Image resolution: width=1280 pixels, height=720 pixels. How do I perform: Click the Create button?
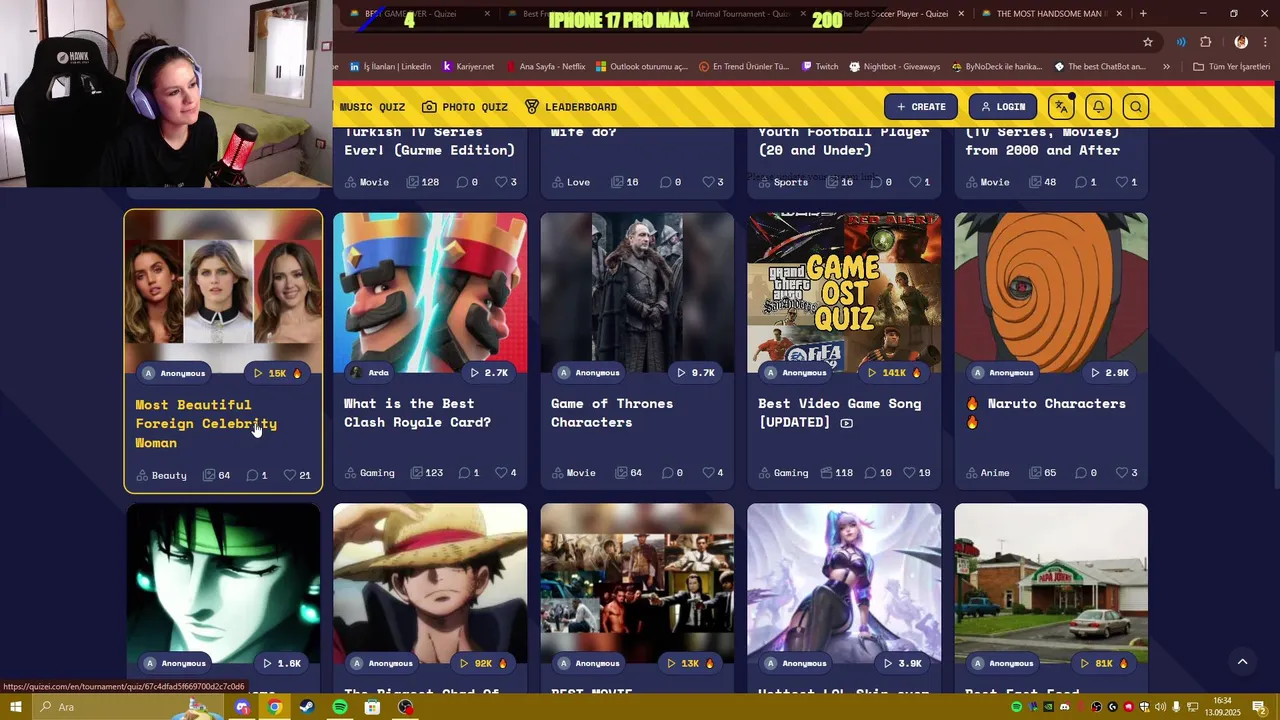[x=921, y=107]
